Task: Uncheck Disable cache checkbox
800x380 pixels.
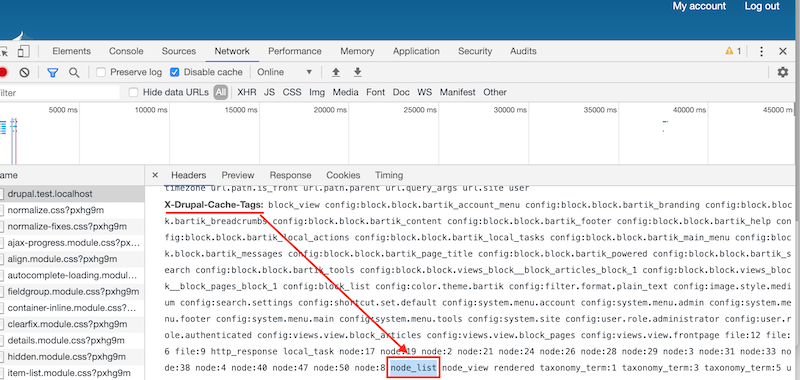Action: pyautogui.click(x=174, y=72)
